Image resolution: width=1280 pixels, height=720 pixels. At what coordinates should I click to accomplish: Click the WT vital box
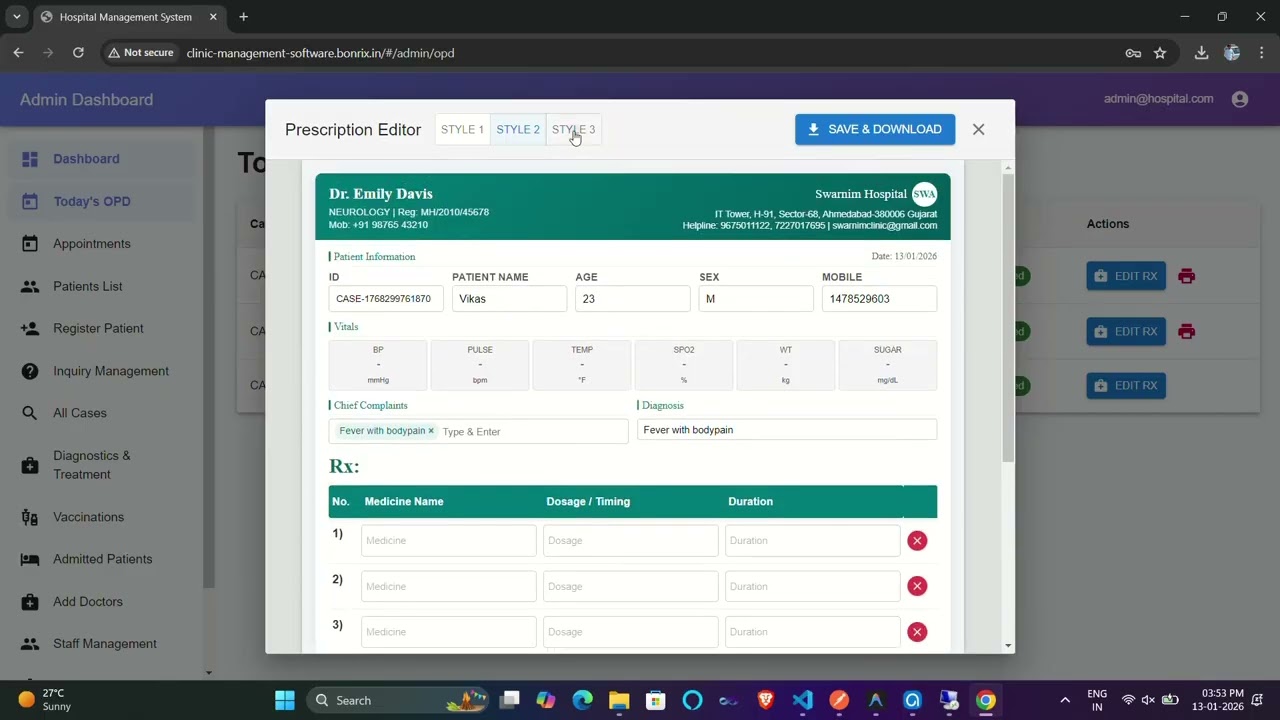(x=786, y=365)
